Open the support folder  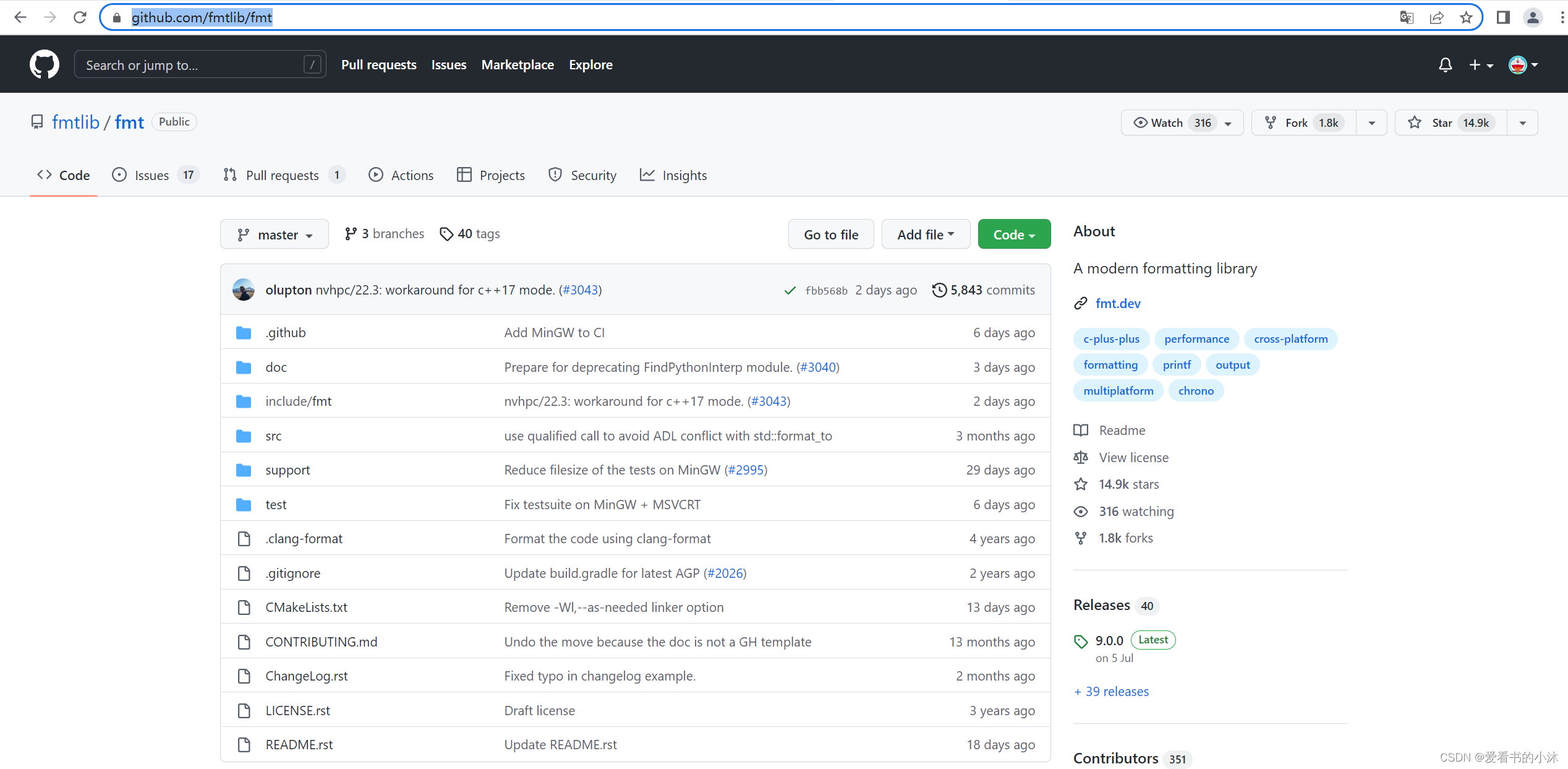click(288, 470)
